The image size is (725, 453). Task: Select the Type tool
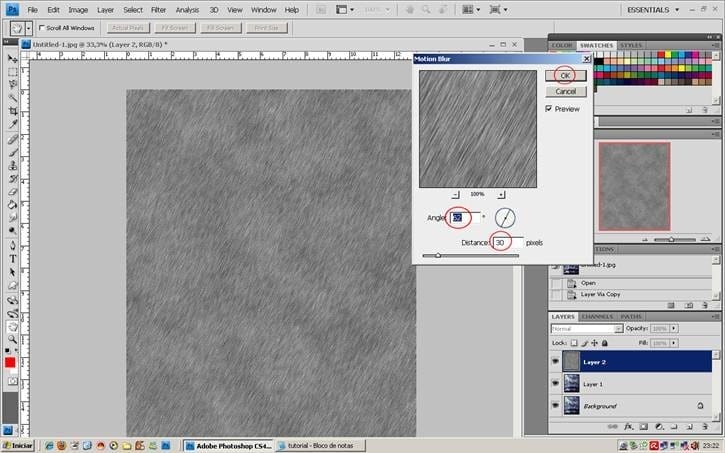[x=12, y=259]
